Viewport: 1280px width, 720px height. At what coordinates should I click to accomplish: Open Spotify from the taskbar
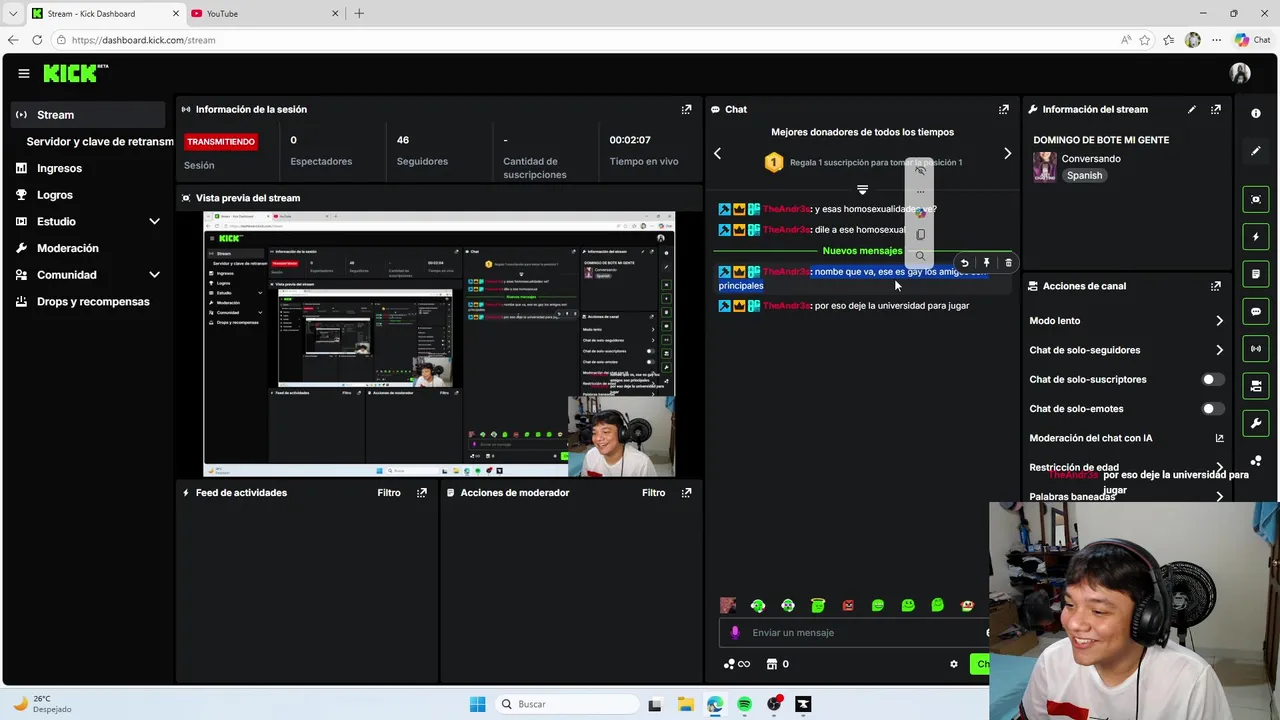point(744,705)
